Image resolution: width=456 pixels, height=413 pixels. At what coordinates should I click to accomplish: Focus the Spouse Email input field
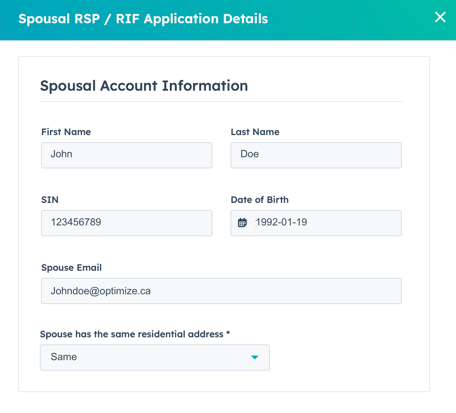pyautogui.click(x=221, y=291)
